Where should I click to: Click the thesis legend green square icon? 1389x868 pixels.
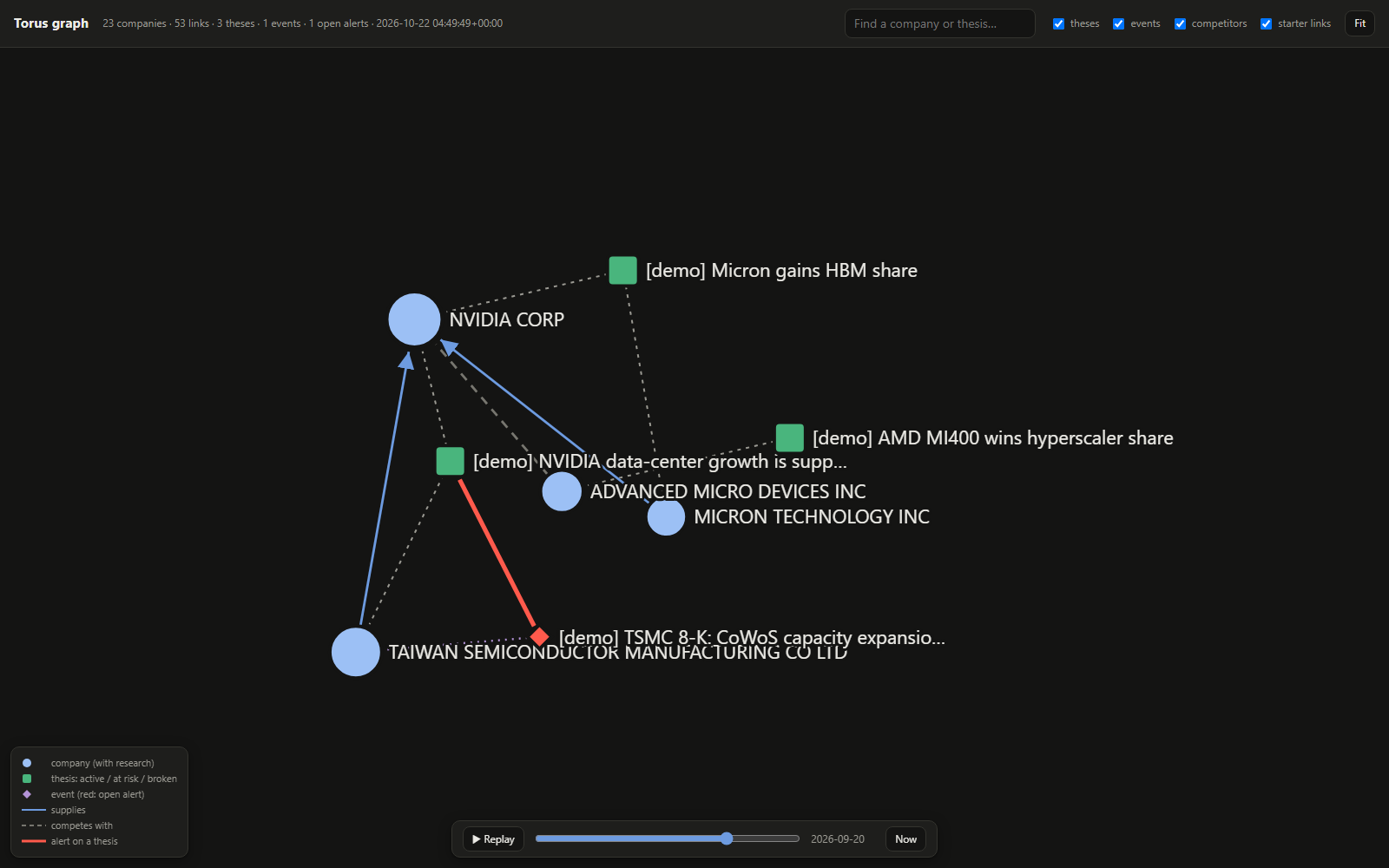click(x=27, y=779)
